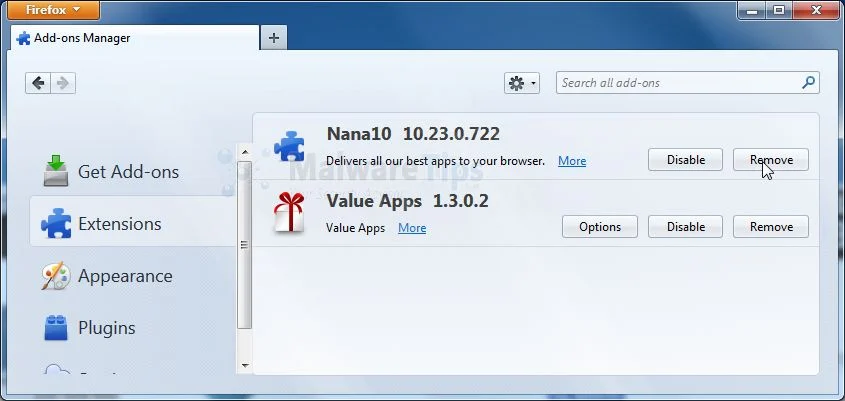Screen dimensions: 845x401
Task: Open the gear tools dropdown
Action: (522, 83)
